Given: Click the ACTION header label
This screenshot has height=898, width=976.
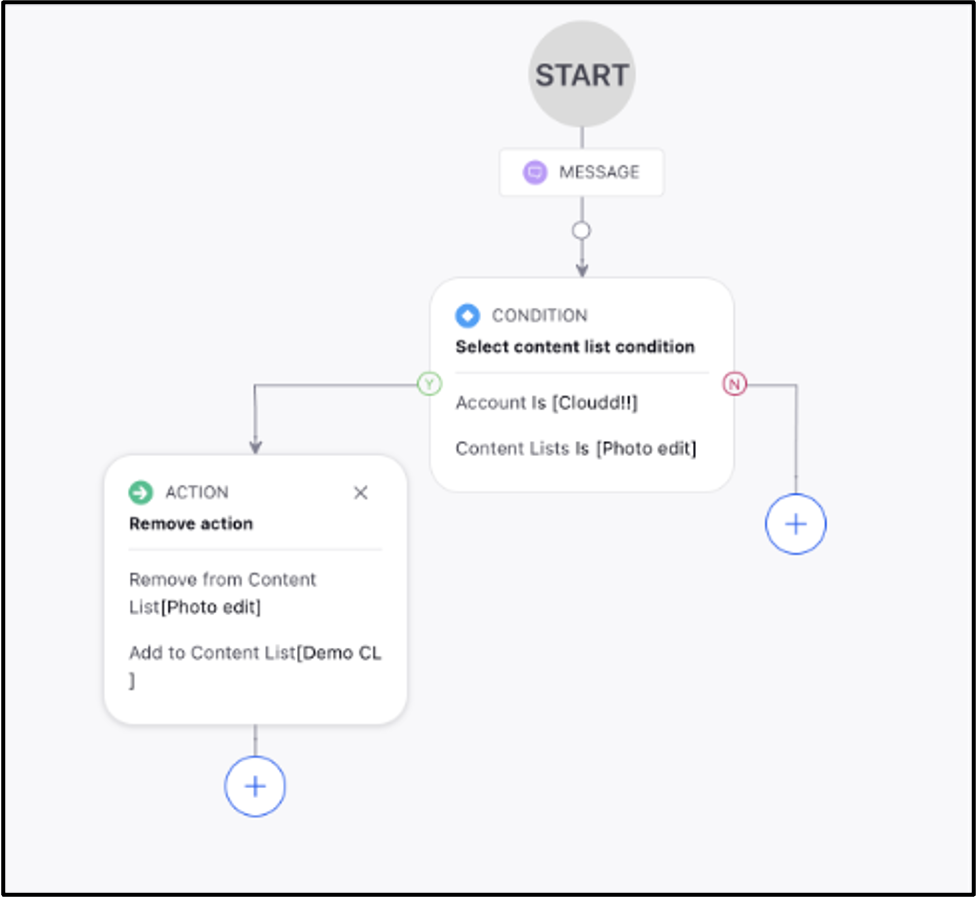Looking at the screenshot, I should pos(197,492).
